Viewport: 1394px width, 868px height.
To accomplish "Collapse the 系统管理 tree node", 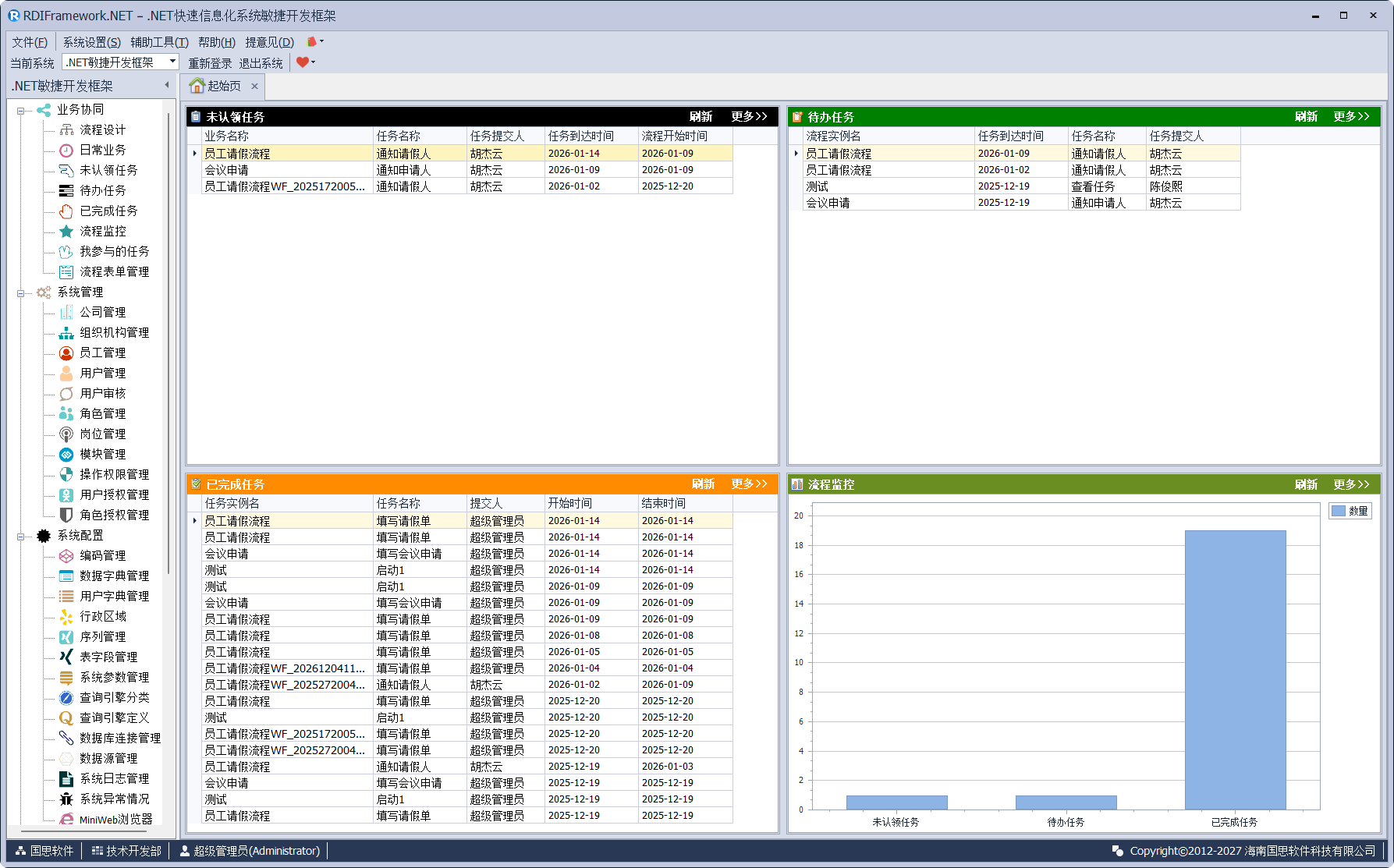I will tap(21, 292).
